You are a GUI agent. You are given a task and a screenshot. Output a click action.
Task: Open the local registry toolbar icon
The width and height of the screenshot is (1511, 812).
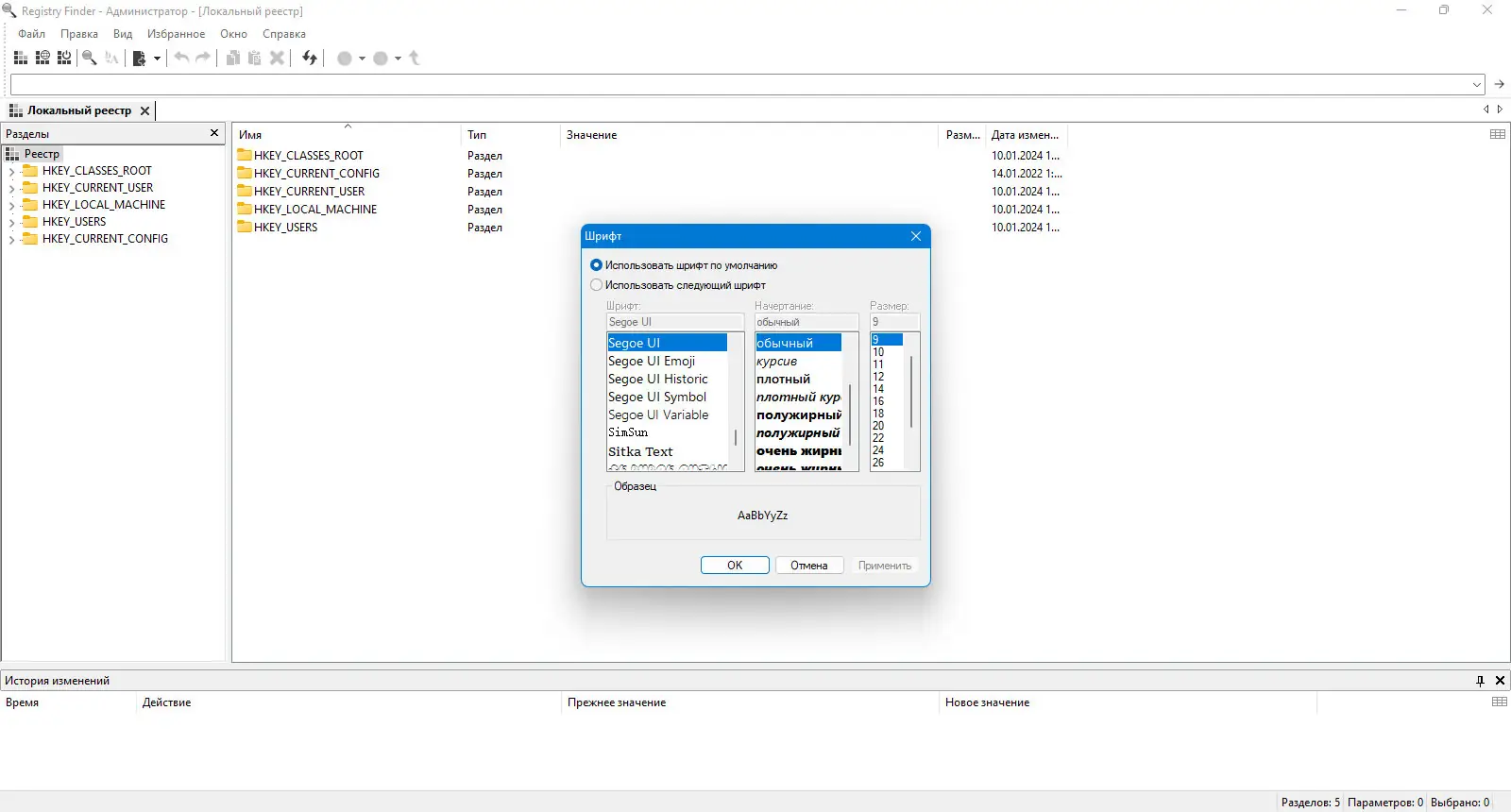[x=21, y=59]
